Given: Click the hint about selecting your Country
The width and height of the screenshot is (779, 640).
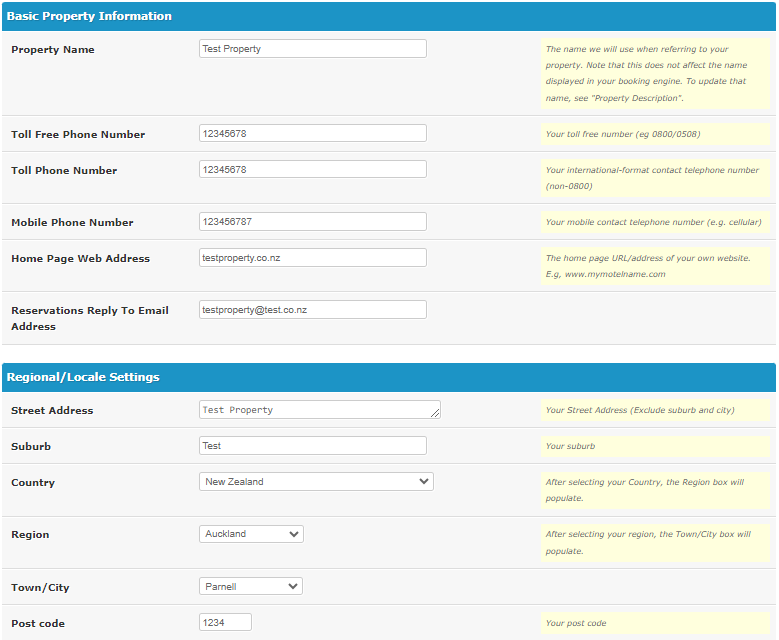Looking at the screenshot, I should (655, 490).
